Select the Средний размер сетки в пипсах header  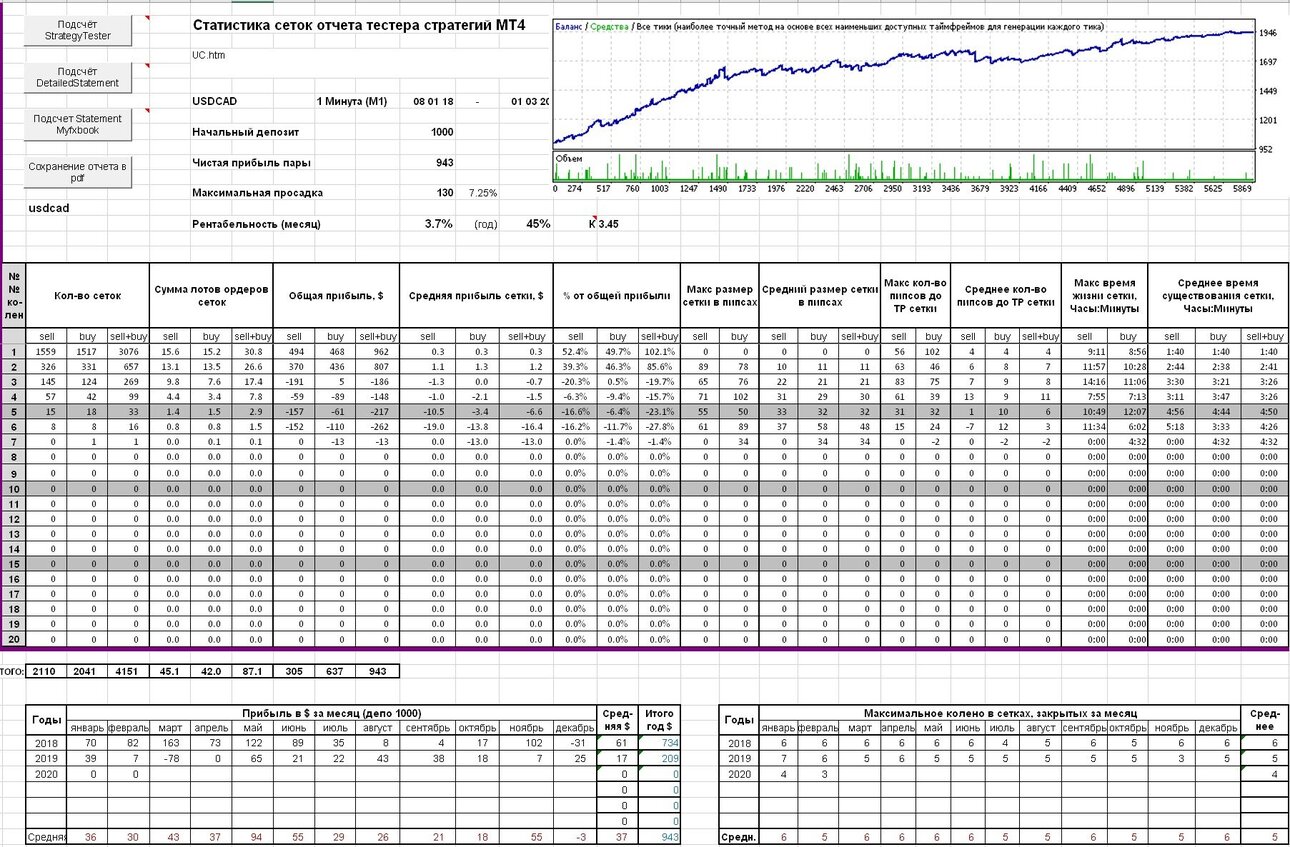tap(820, 296)
